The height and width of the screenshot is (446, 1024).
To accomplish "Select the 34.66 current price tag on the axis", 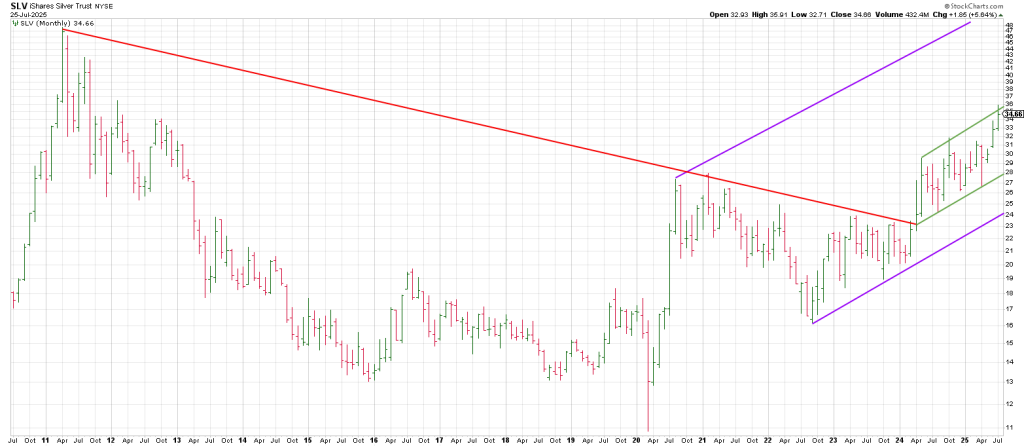I will (x=1011, y=116).
